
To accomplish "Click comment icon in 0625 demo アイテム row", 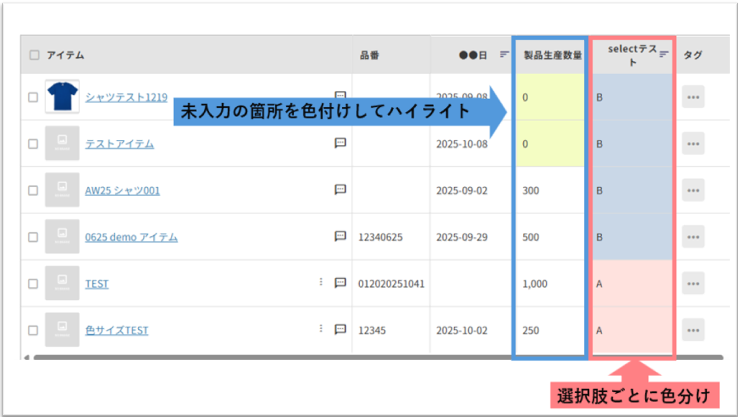I will tap(340, 237).
